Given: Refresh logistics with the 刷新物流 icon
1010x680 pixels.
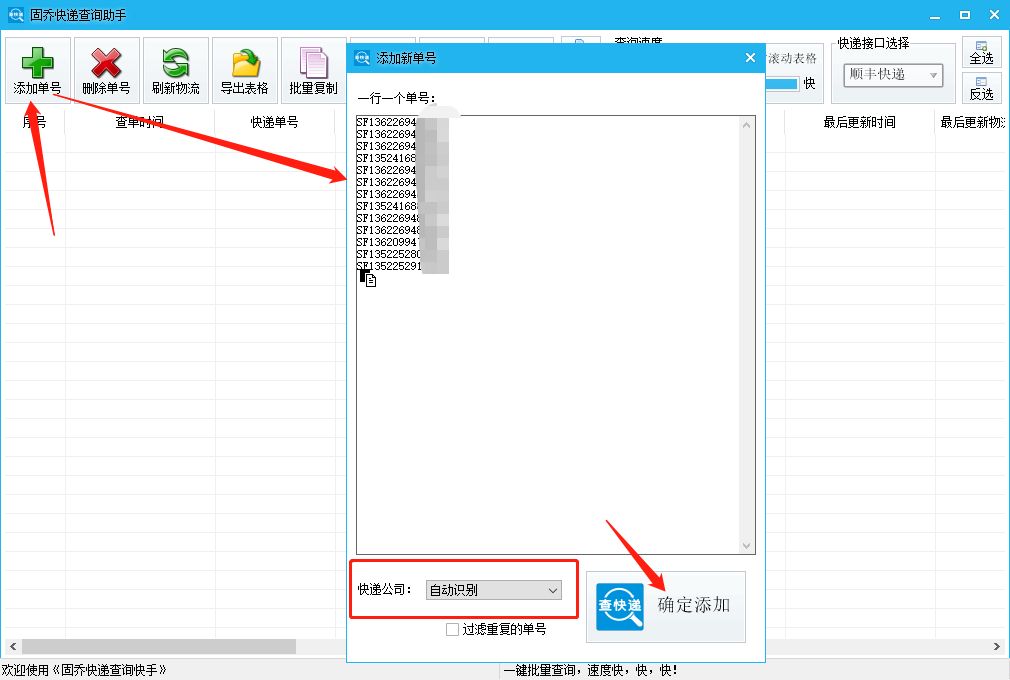Looking at the screenshot, I should 174,68.
